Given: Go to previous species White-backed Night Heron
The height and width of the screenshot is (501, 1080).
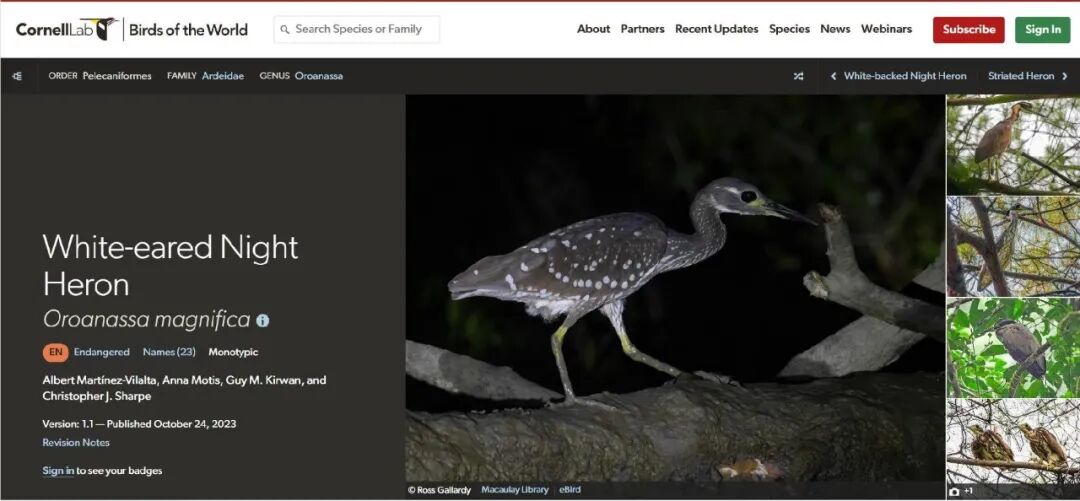Looking at the screenshot, I should coord(904,76).
